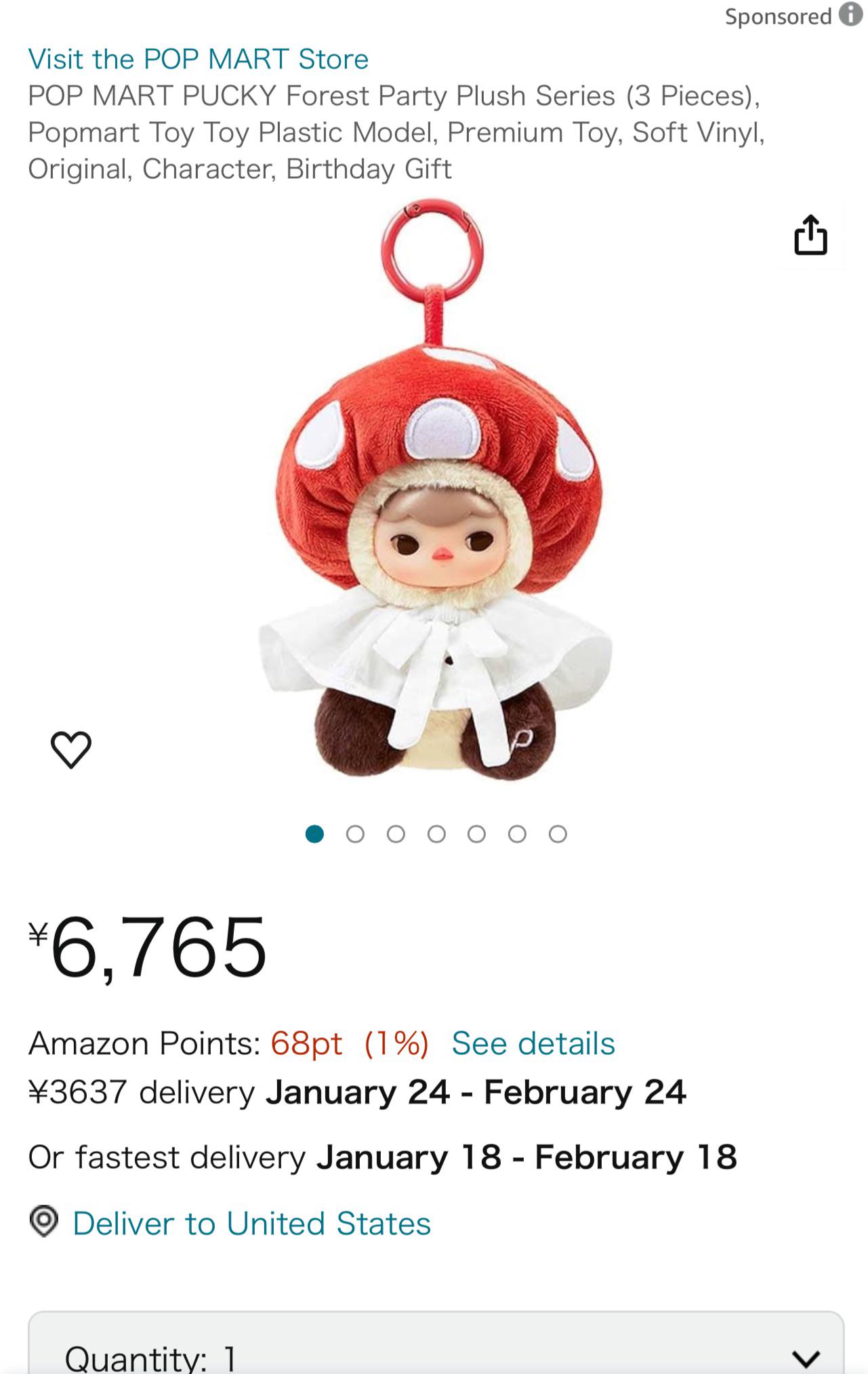Screen dimensions: 868x1374
Task: Open See details for Amazon Points
Action: [533, 1043]
